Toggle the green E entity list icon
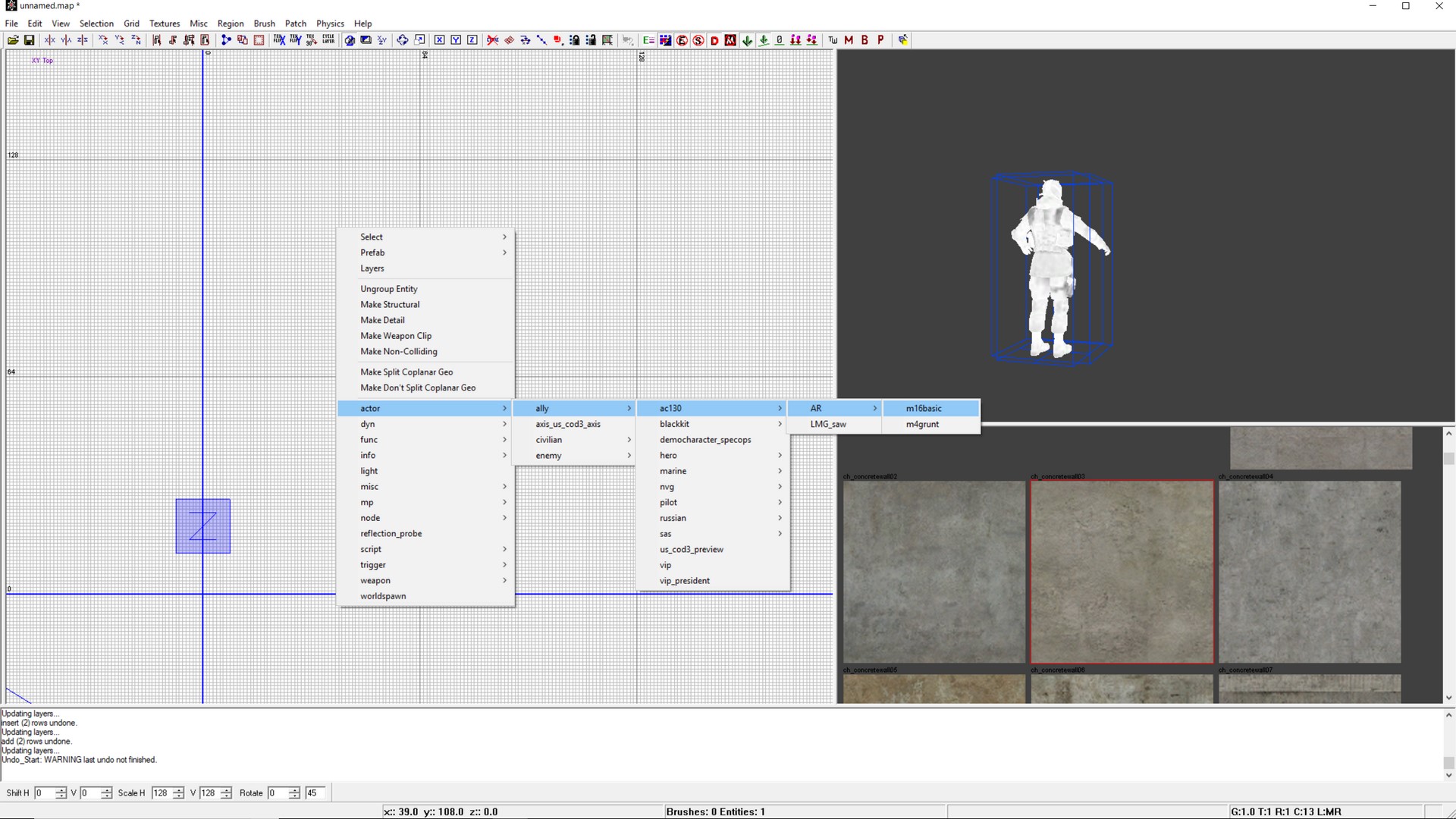Image resolution: width=1456 pixels, height=819 pixels. point(648,40)
